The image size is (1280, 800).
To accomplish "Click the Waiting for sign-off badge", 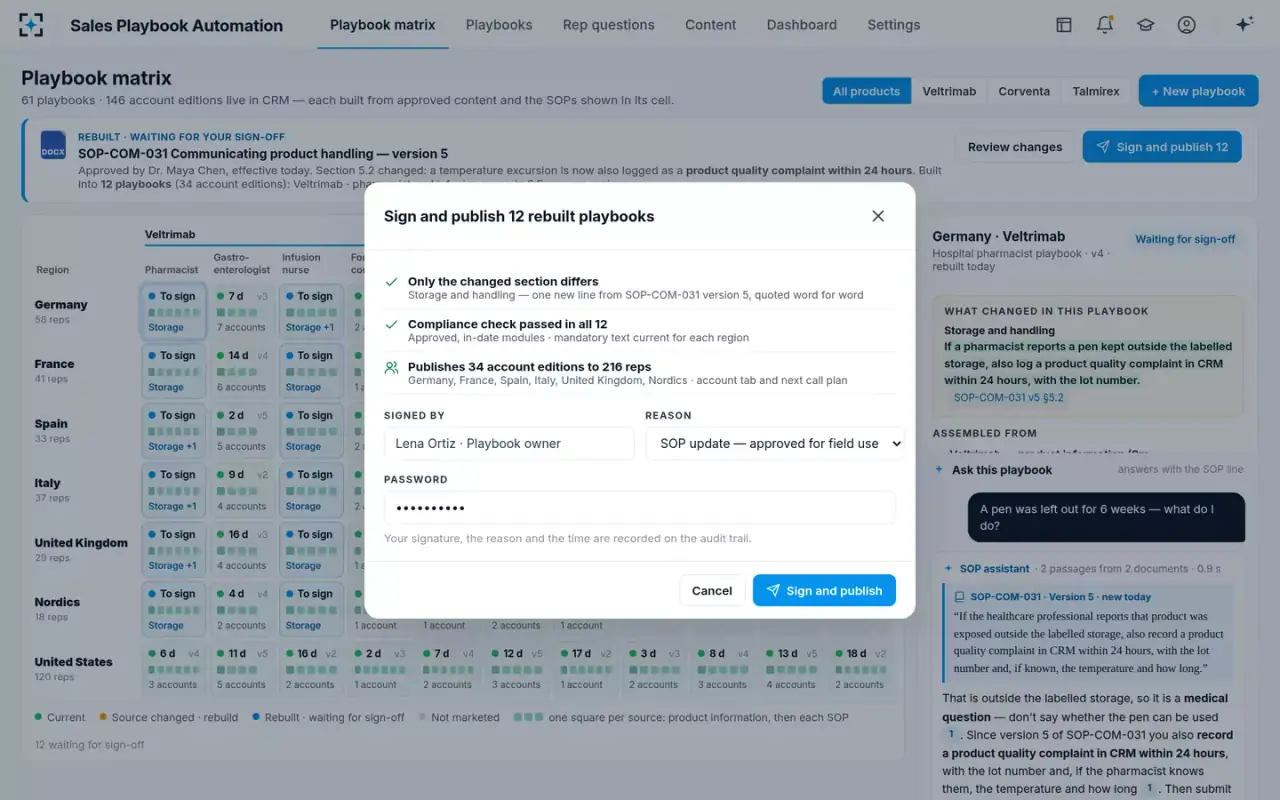I will click(1185, 239).
